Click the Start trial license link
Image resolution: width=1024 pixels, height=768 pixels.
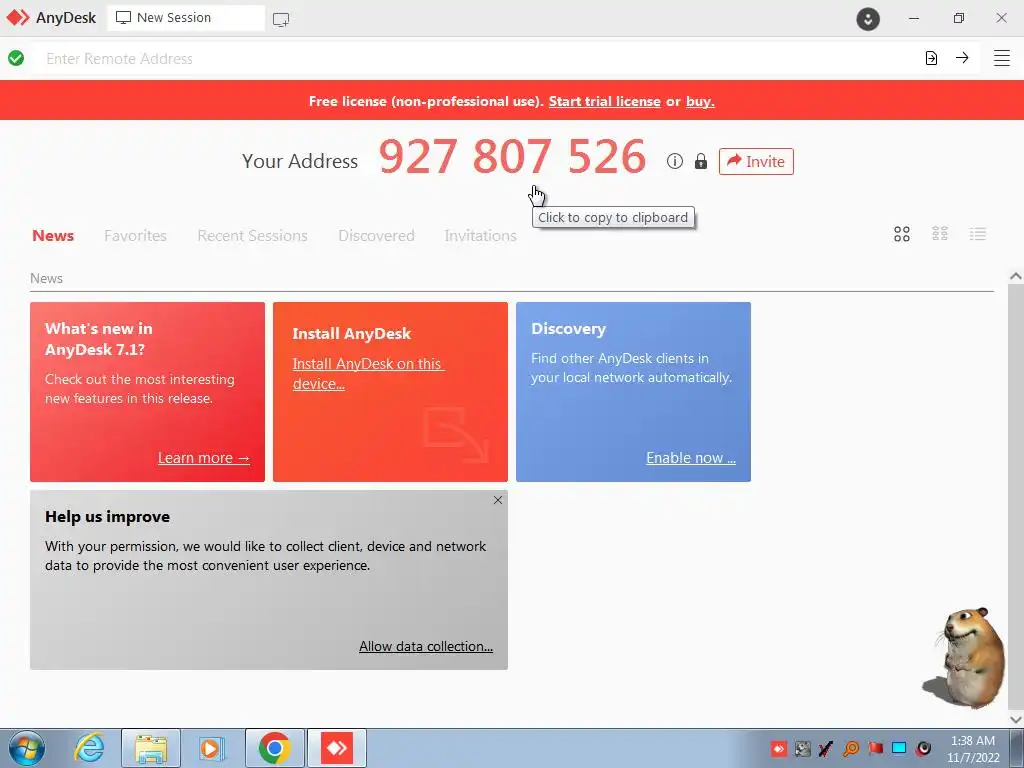[x=604, y=101]
